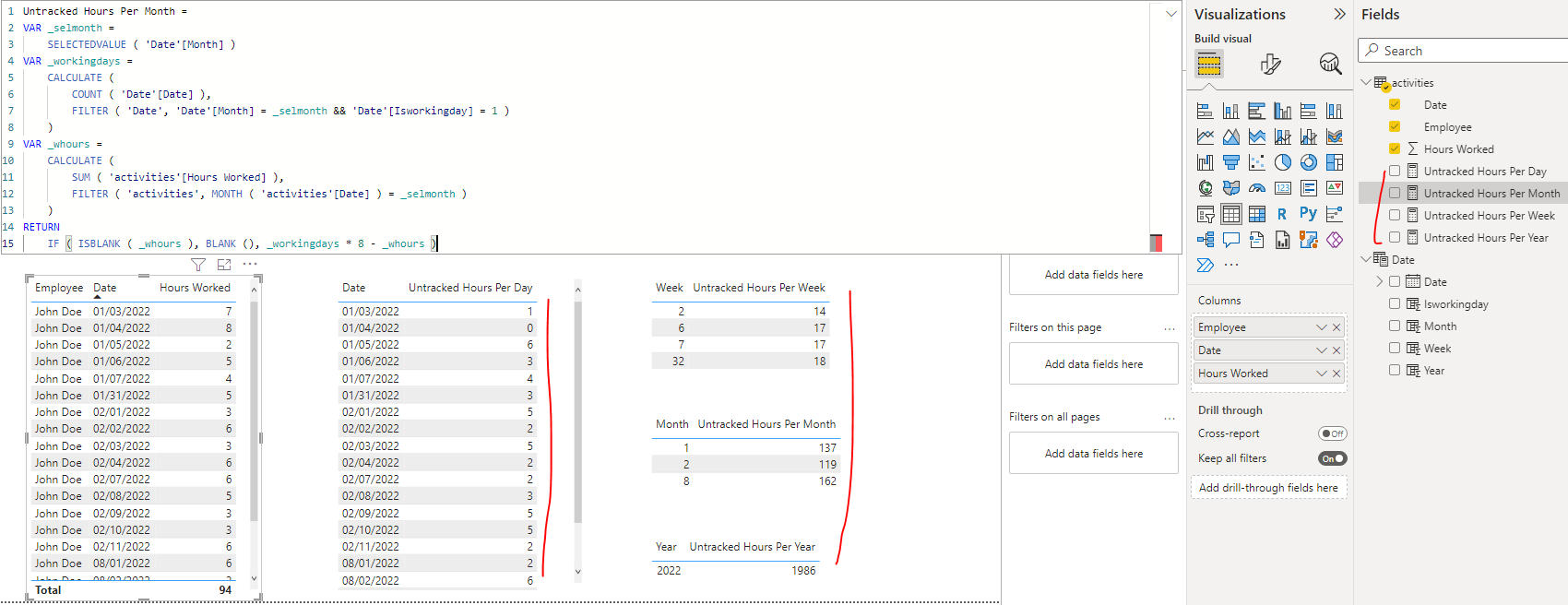Select the Filled map visual
The height and width of the screenshot is (605, 1568).
(x=1230, y=188)
